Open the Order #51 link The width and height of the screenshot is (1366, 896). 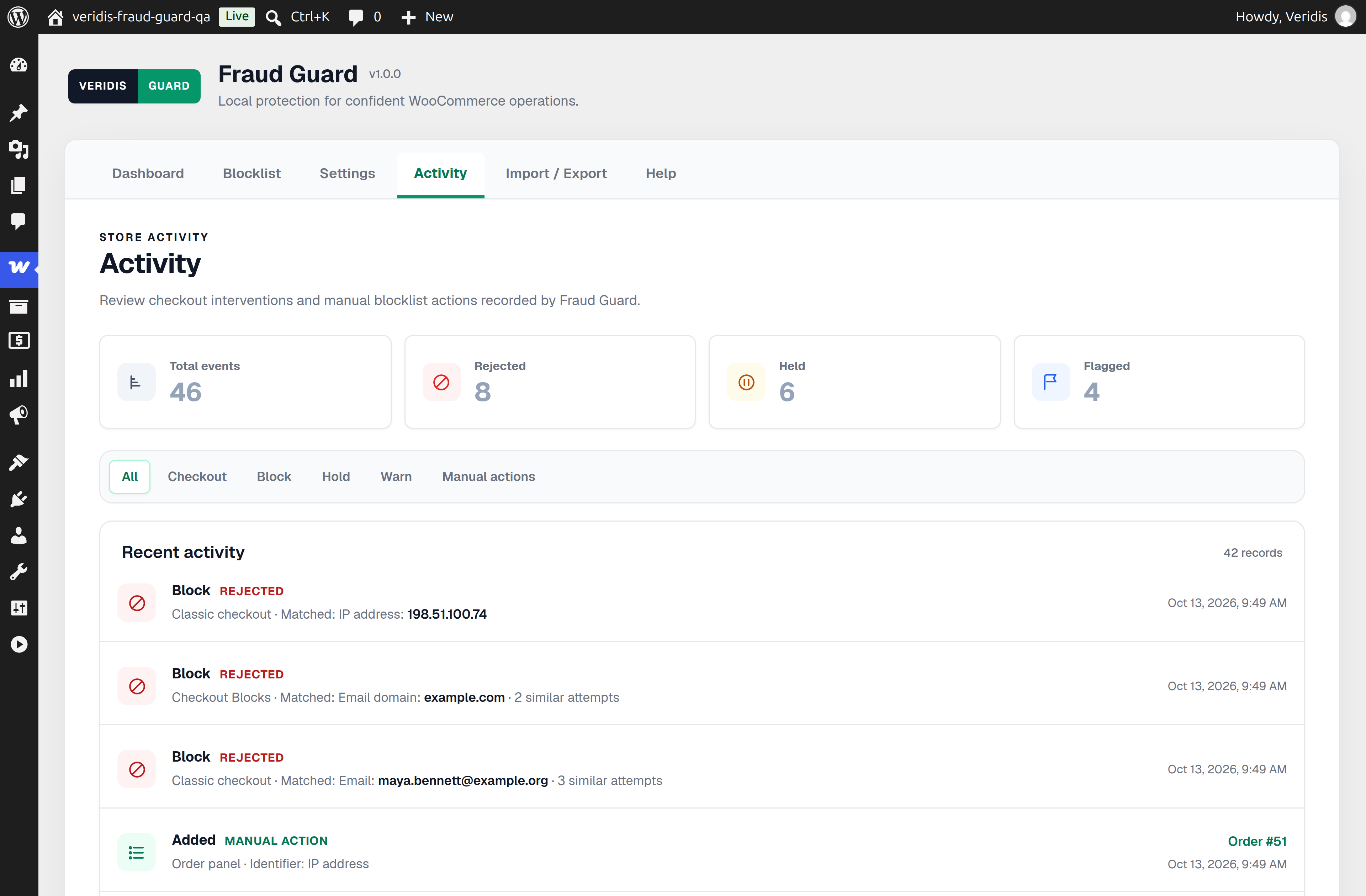1257,842
